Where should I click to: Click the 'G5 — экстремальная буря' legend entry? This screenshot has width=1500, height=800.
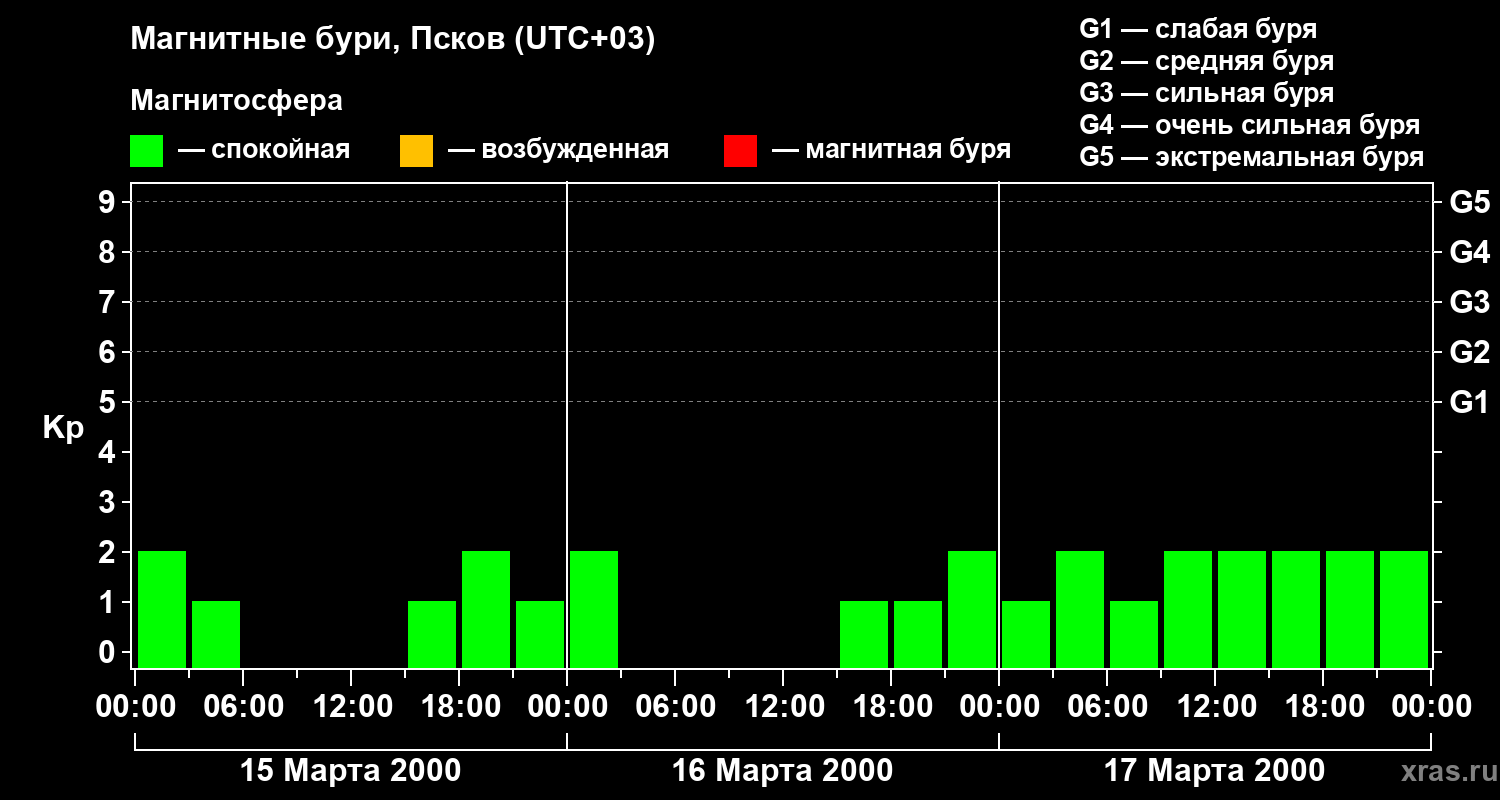pos(1251,157)
